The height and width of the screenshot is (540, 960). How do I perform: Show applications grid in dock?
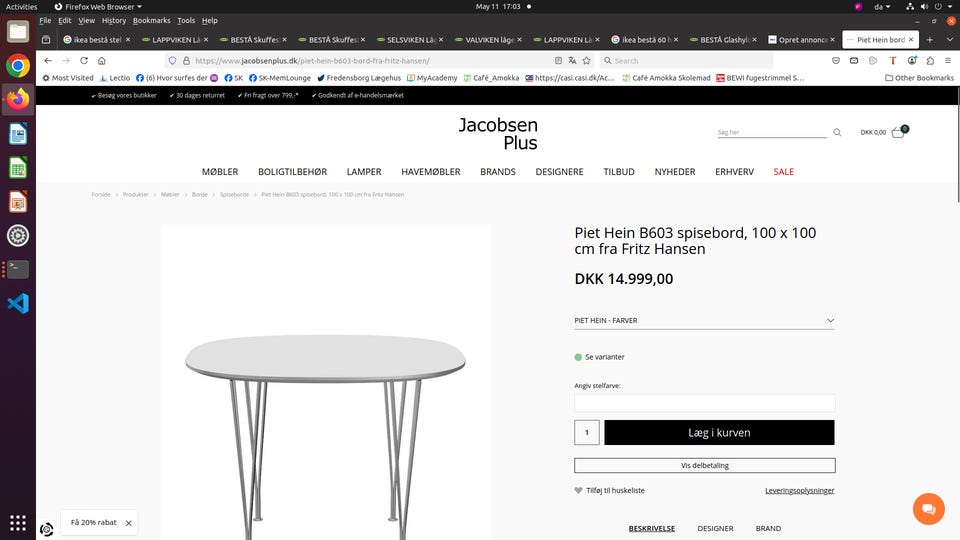pyautogui.click(x=18, y=523)
